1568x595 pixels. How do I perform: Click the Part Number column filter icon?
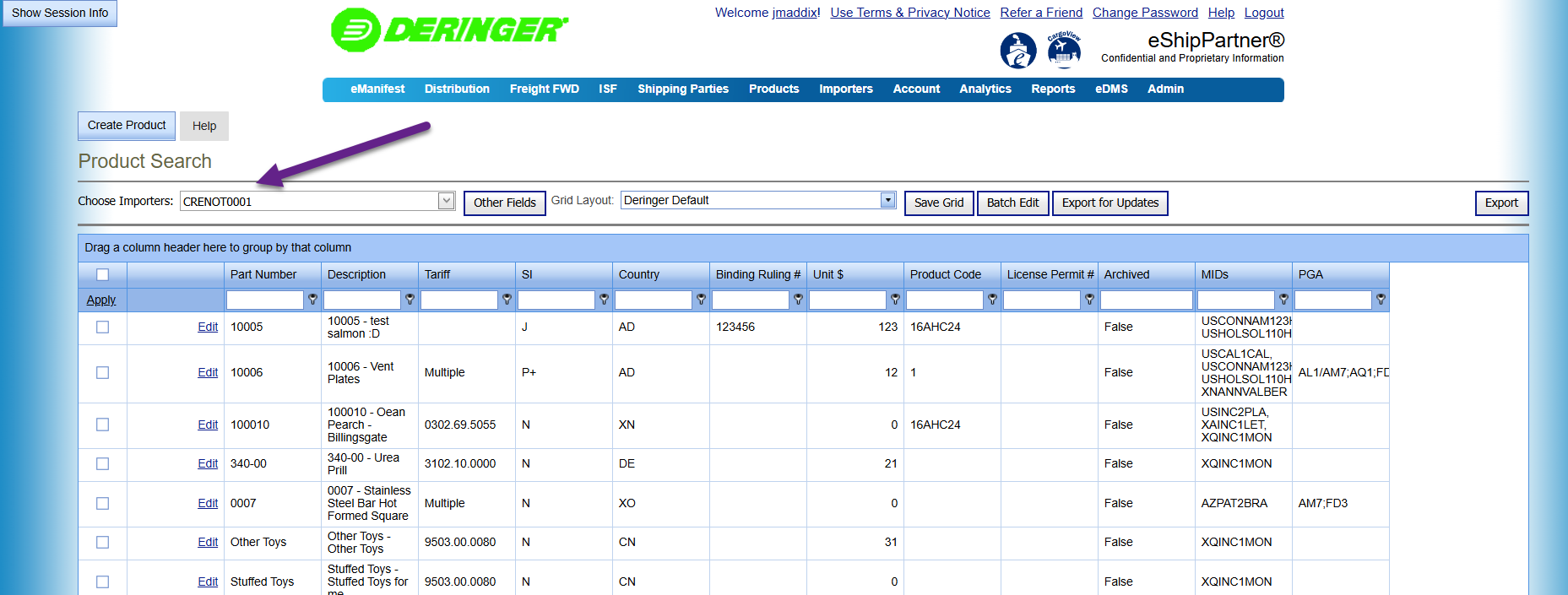click(x=312, y=300)
